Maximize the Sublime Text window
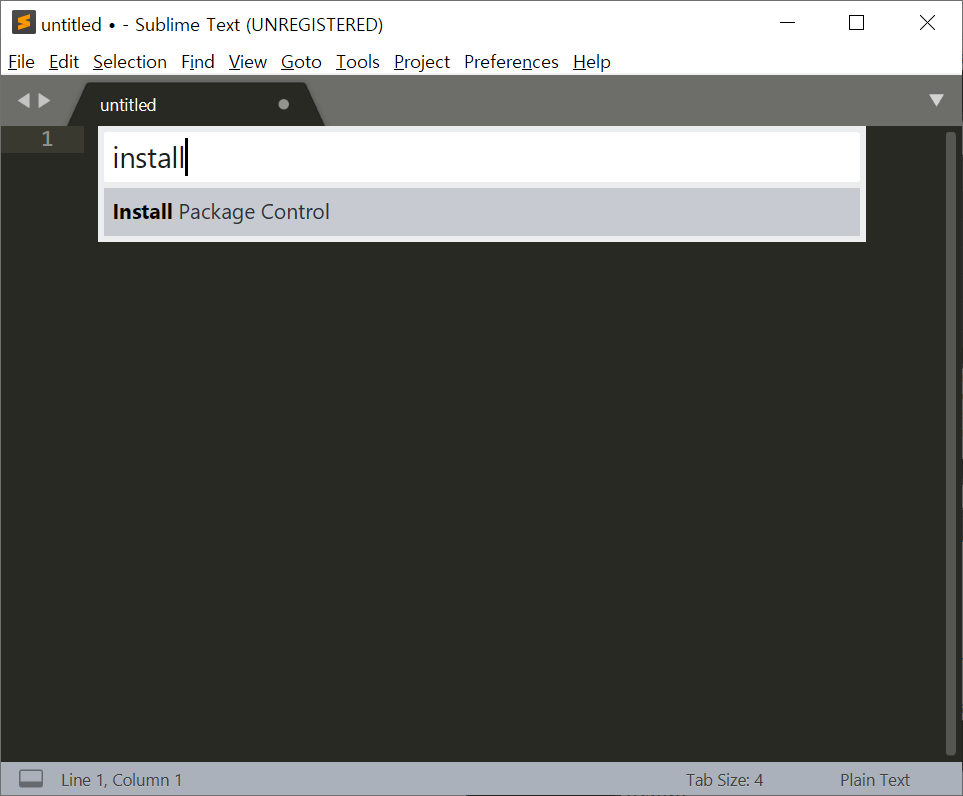 [856, 23]
